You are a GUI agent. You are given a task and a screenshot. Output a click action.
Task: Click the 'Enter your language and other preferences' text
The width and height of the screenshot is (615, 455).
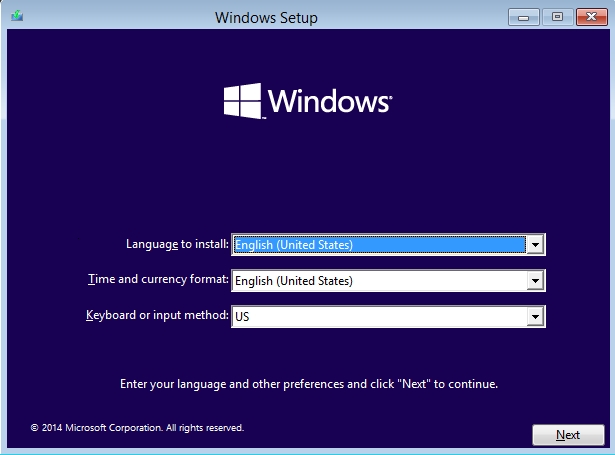[x=309, y=384]
